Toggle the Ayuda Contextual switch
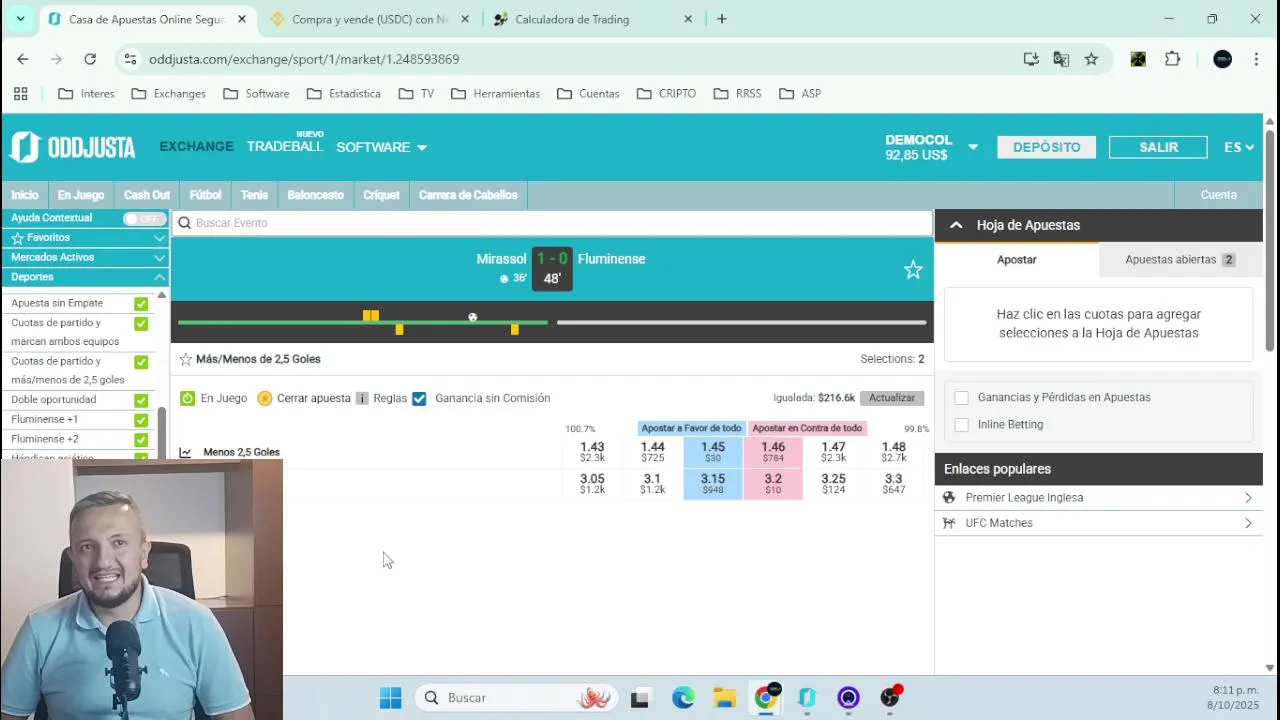 (x=144, y=218)
